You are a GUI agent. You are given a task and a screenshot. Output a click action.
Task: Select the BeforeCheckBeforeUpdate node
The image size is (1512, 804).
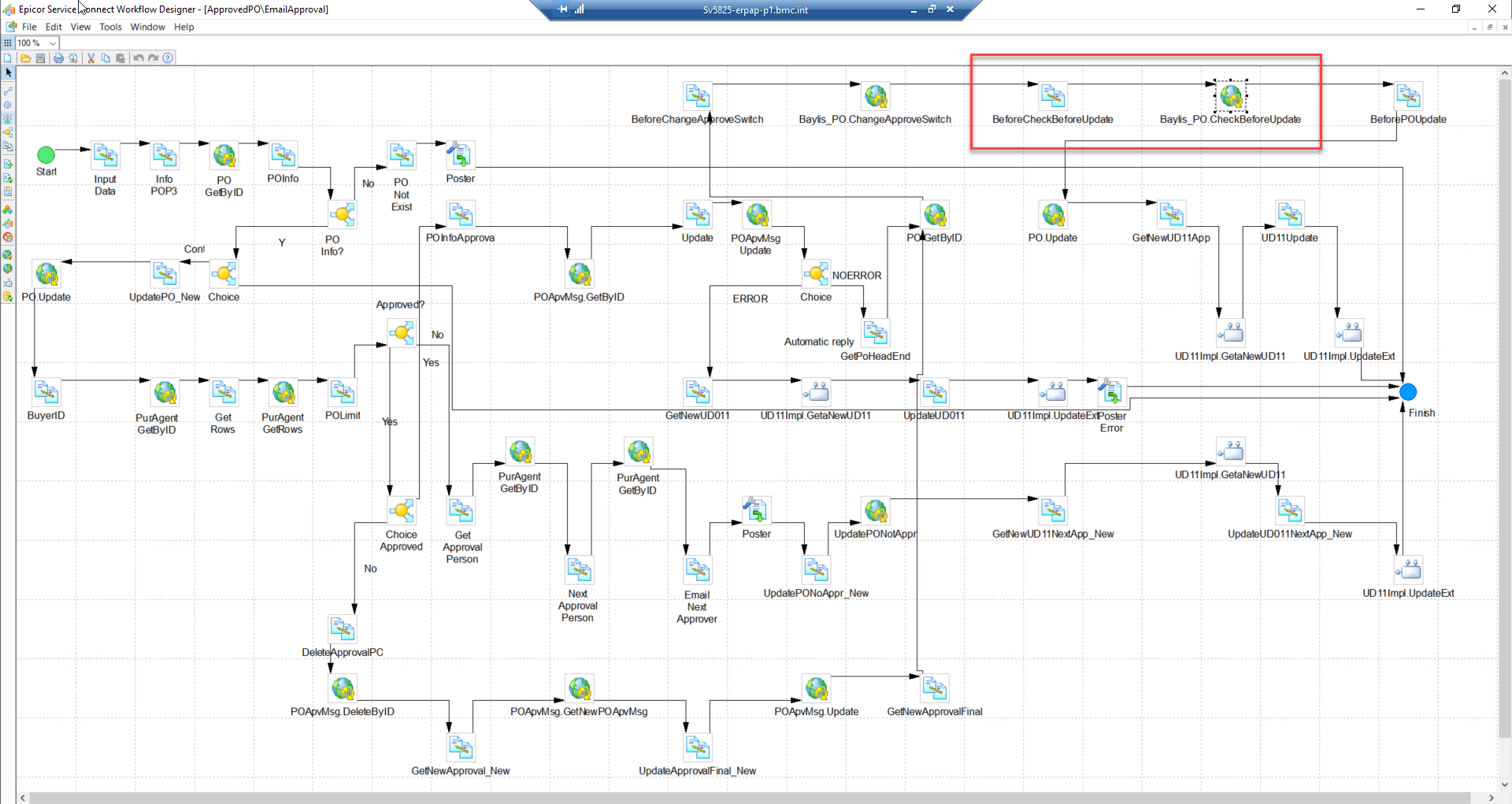1053,97
